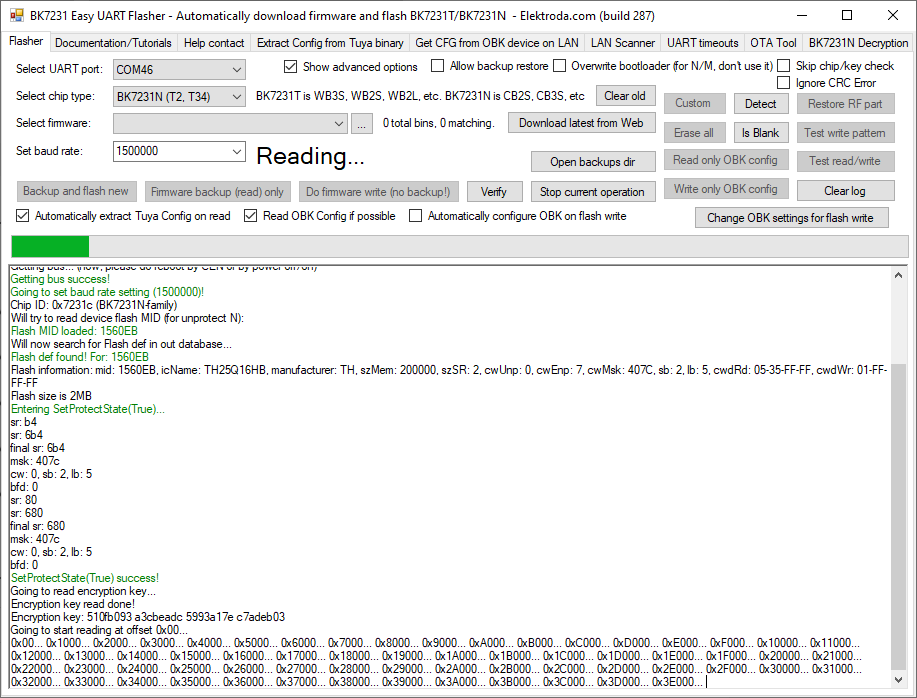Click log scrollbar up arrow

click(x=899, y=275)
